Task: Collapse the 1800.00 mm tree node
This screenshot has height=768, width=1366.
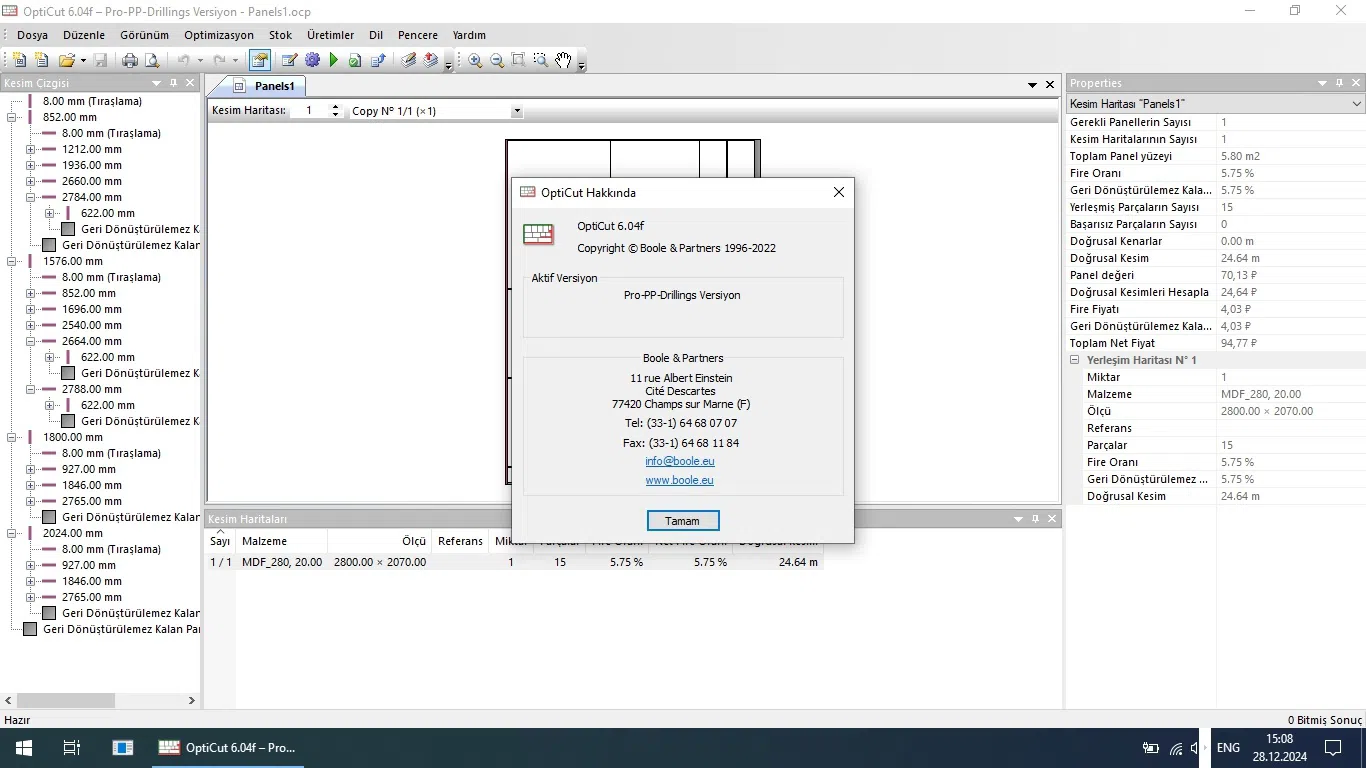Action: (11, 437)
